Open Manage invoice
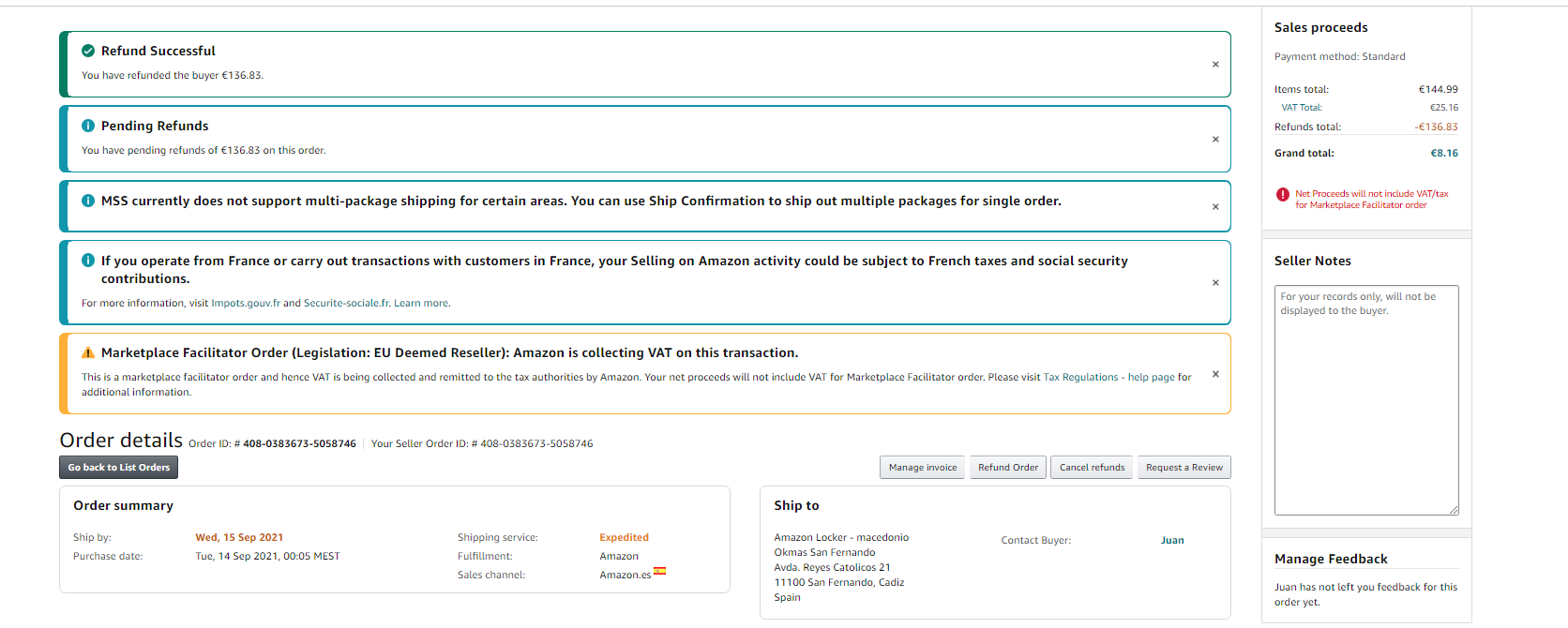Image resolution: width=1568 pixels, height=628 pixels. click(922, 468)
